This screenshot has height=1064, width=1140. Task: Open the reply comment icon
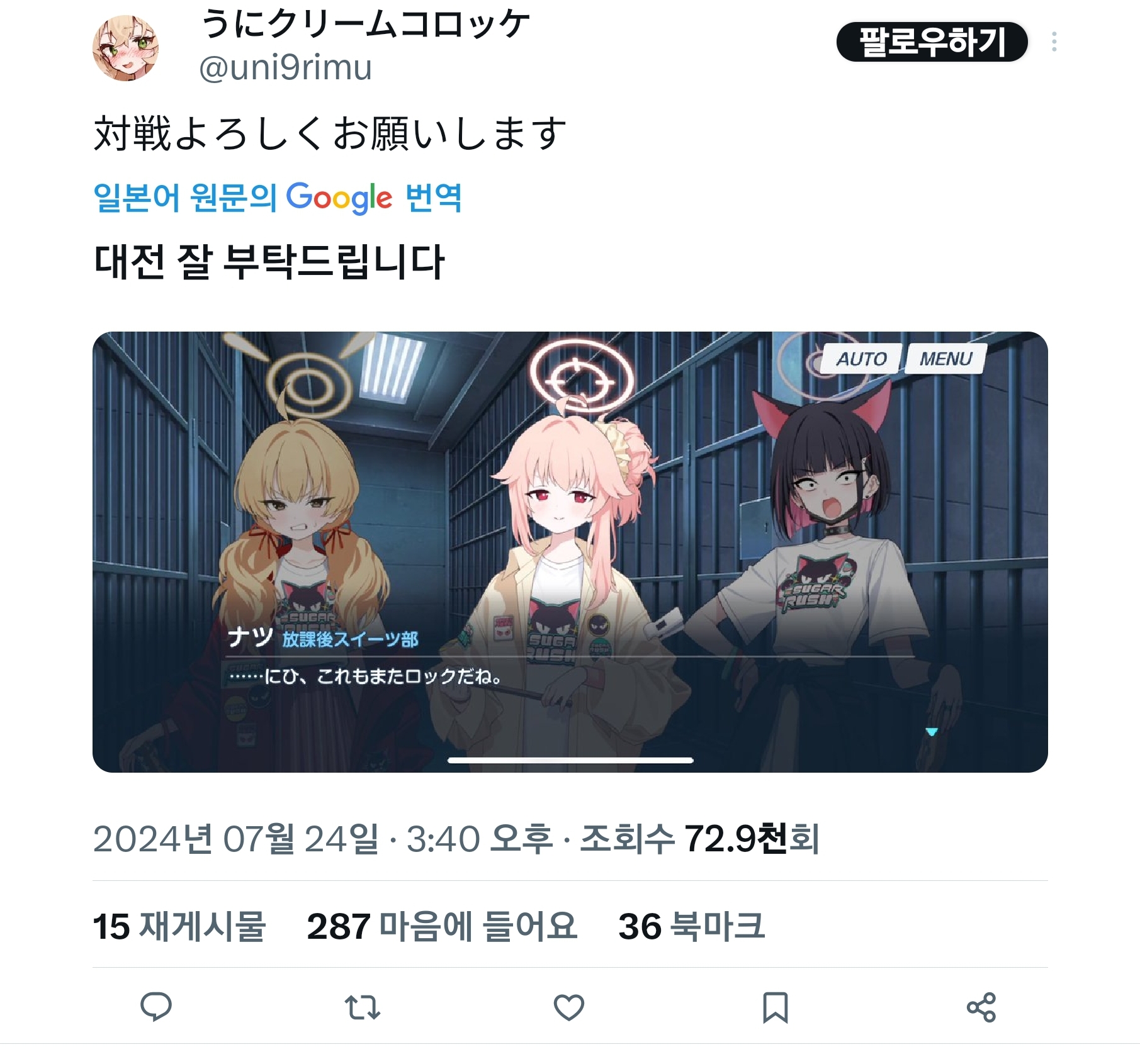click(x=155, y=1007)
